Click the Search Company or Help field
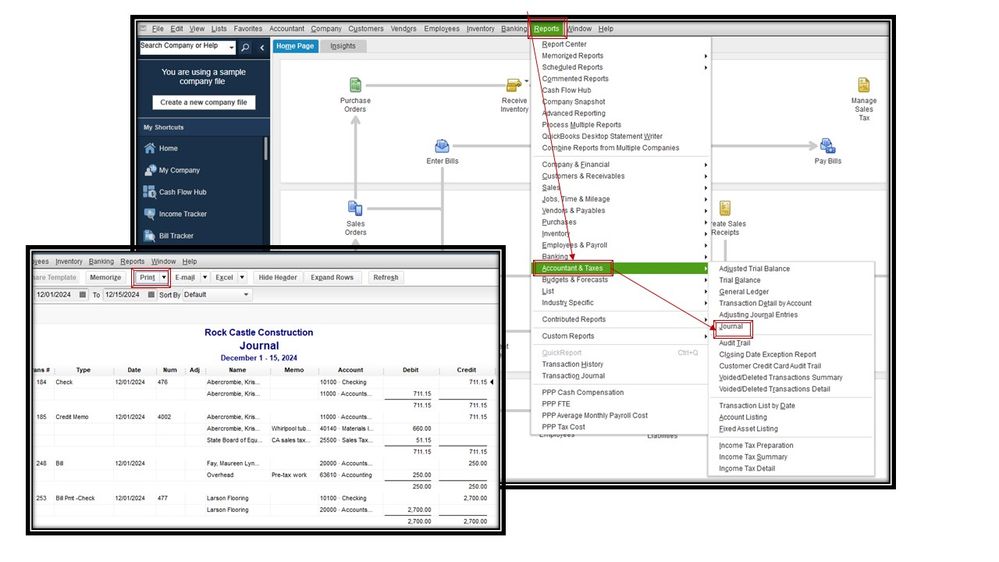Image resolution: width=999 pixels, height=562 pixels. point(183,47)
